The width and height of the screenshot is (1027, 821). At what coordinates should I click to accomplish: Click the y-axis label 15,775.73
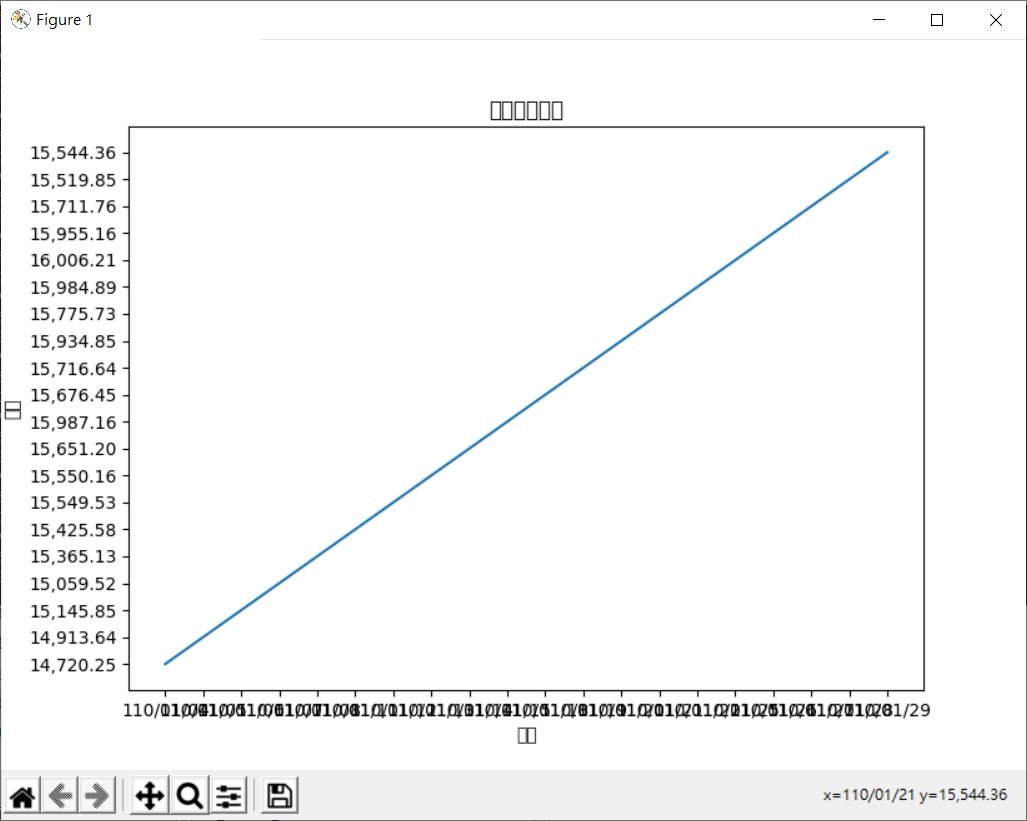(73, 315)
